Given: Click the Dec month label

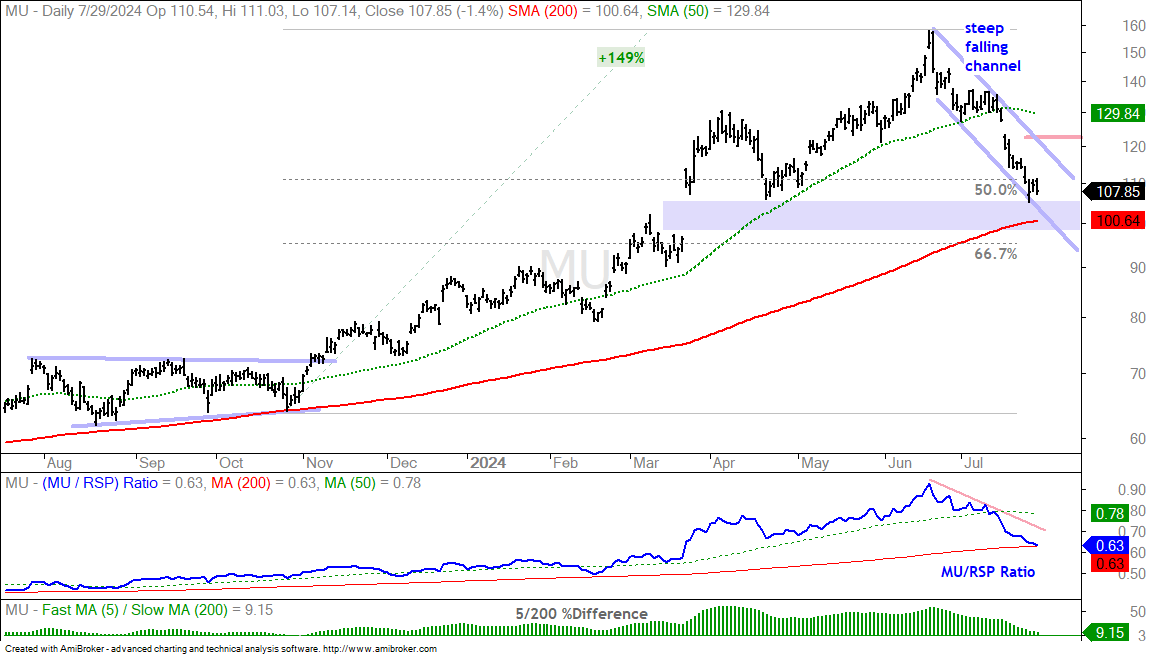Looking at the screenshot, I should click(403, 463).
